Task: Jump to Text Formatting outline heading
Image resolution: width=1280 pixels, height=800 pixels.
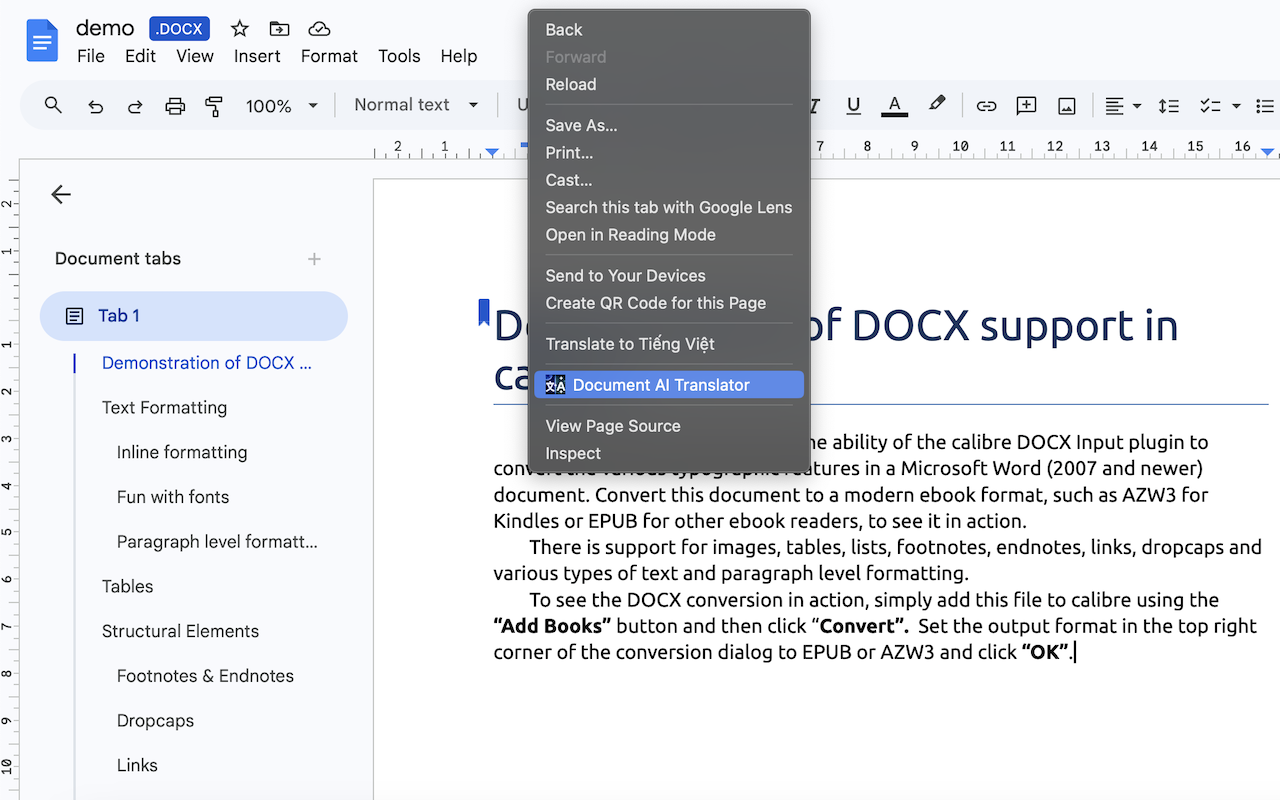Action: [164, 408]
